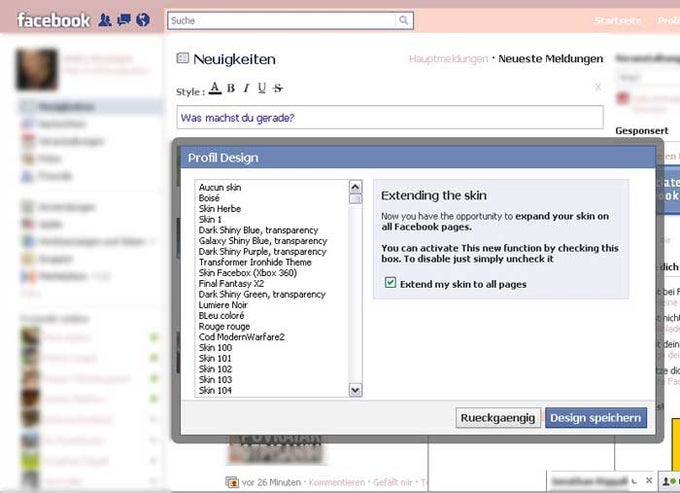Open Startseite in the top bar
The width and height of the screenshot is (680, 493).
point(618,20)
